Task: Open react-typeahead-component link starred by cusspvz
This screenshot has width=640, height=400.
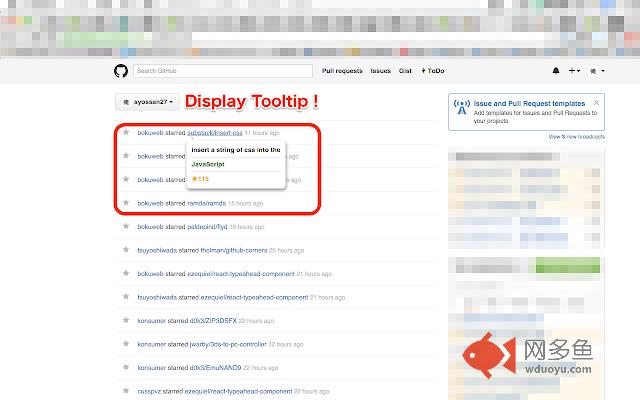Action: click(x=238, y=391)
